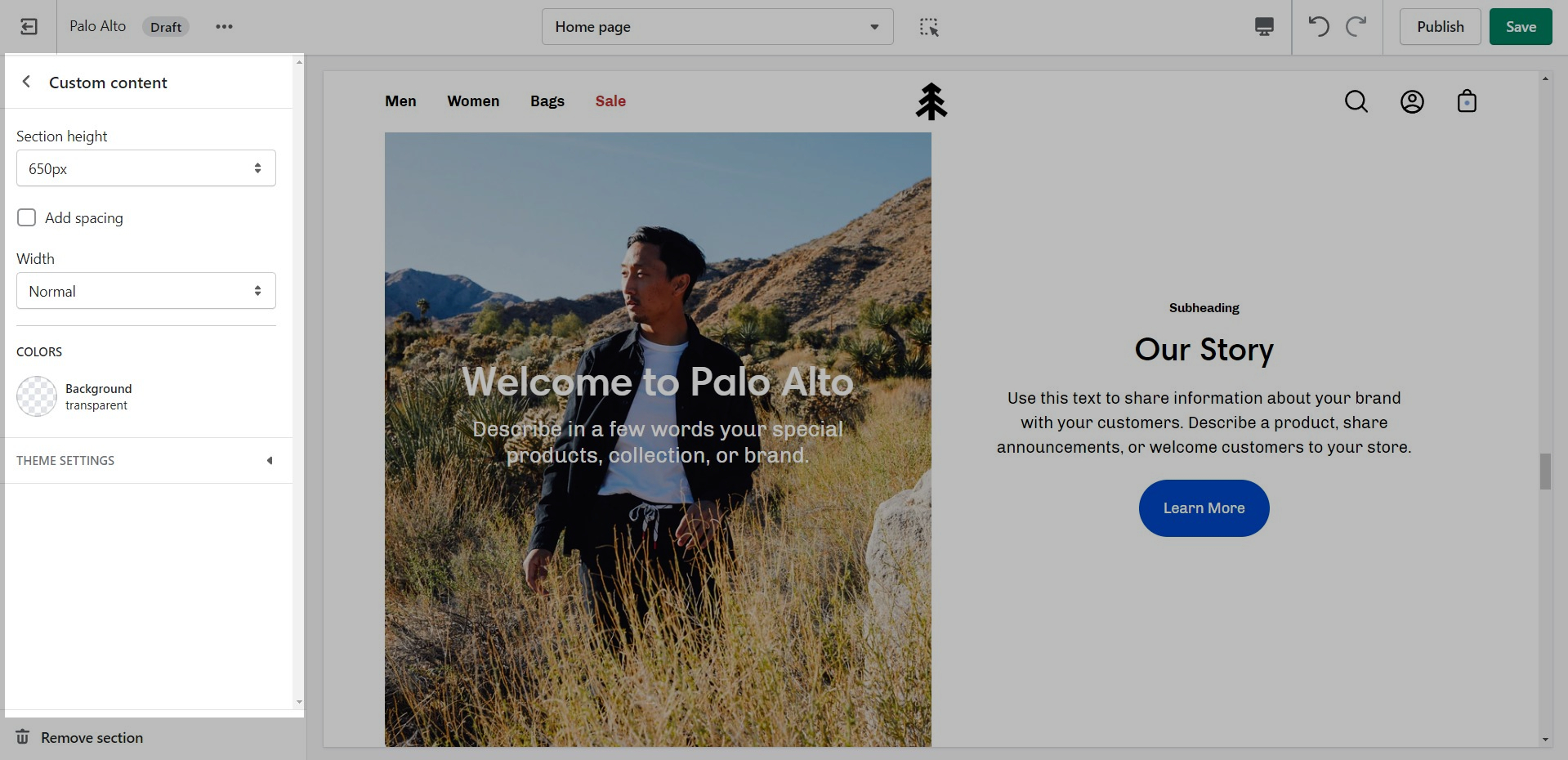
Task: Click the exit editor icon
Action: [29, 27]
